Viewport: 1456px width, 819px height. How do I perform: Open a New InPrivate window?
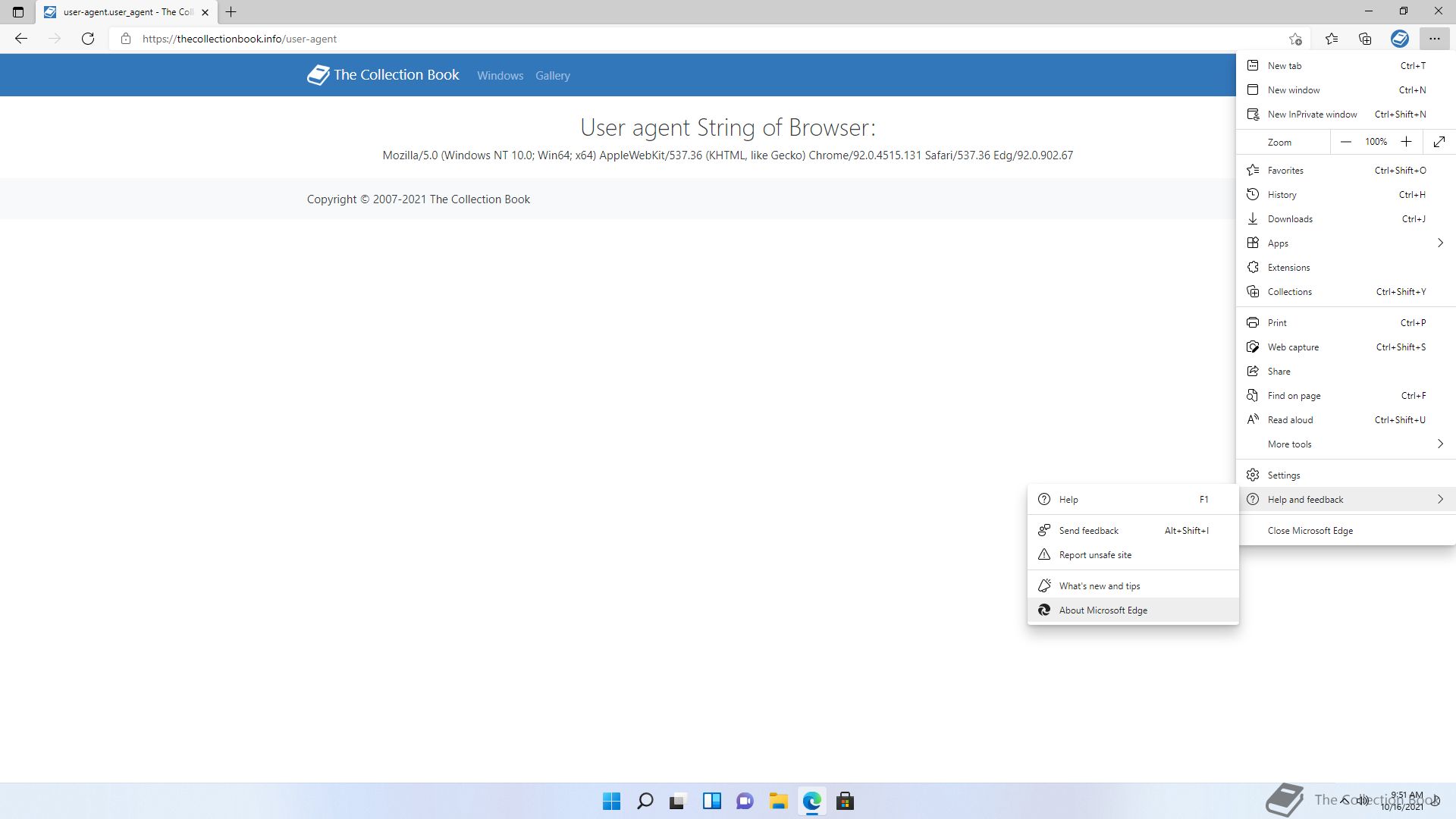1346,115
